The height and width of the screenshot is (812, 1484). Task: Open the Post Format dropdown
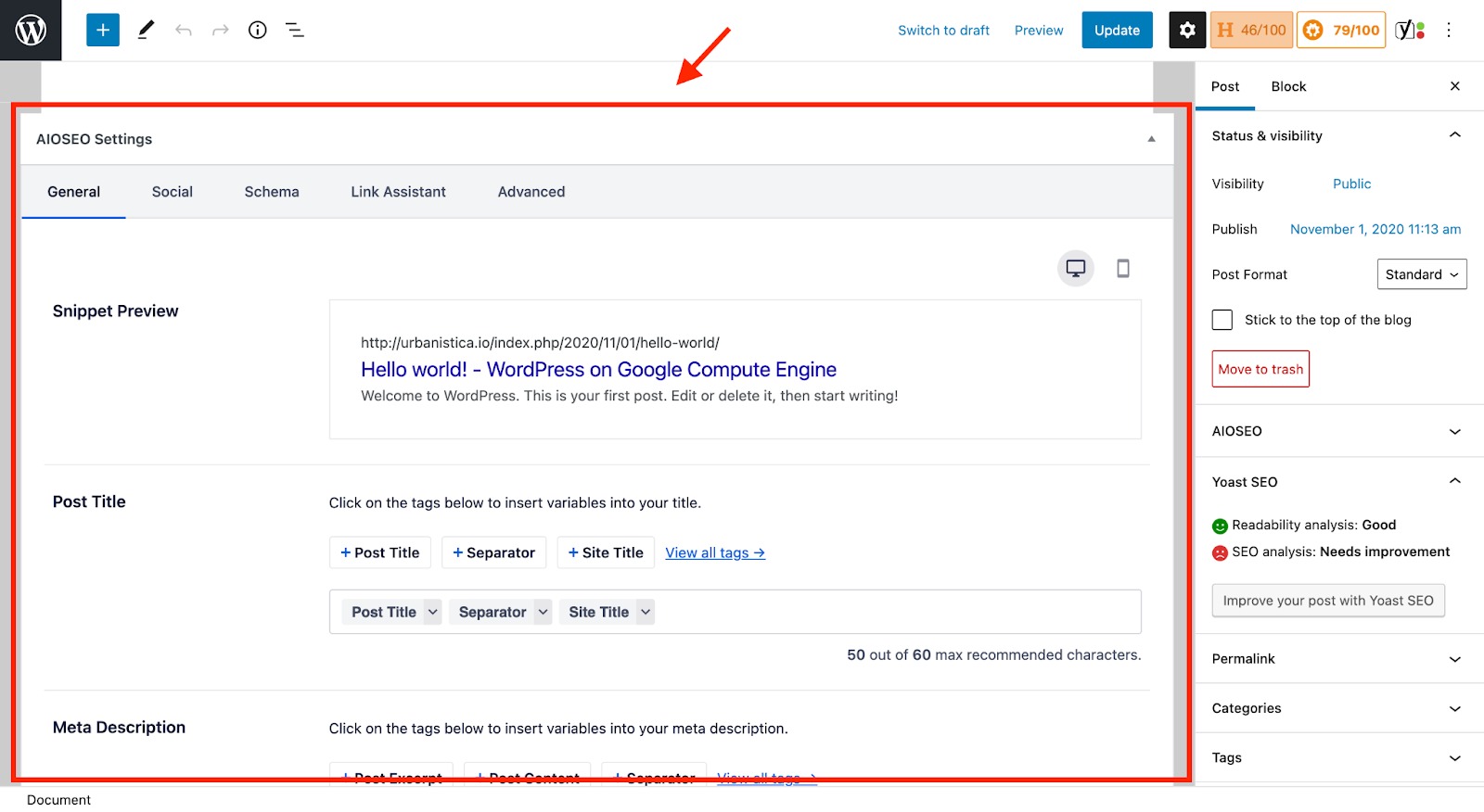click(x=1421, y=274)
